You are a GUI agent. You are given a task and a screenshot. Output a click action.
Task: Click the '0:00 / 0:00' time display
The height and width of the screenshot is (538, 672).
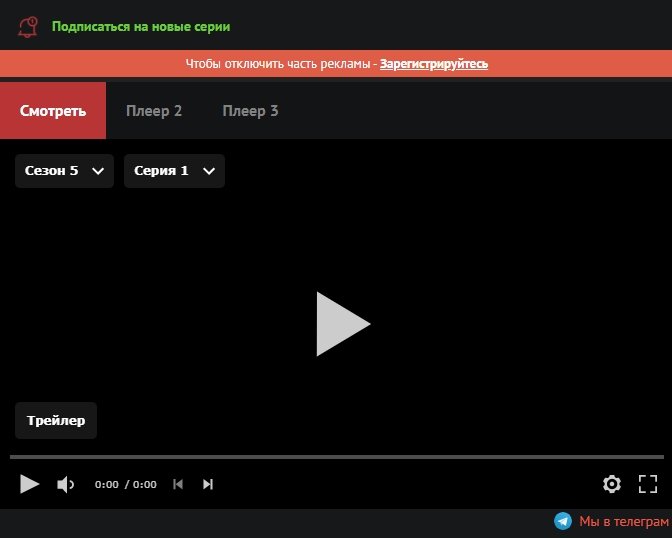(x=126, y=484)
